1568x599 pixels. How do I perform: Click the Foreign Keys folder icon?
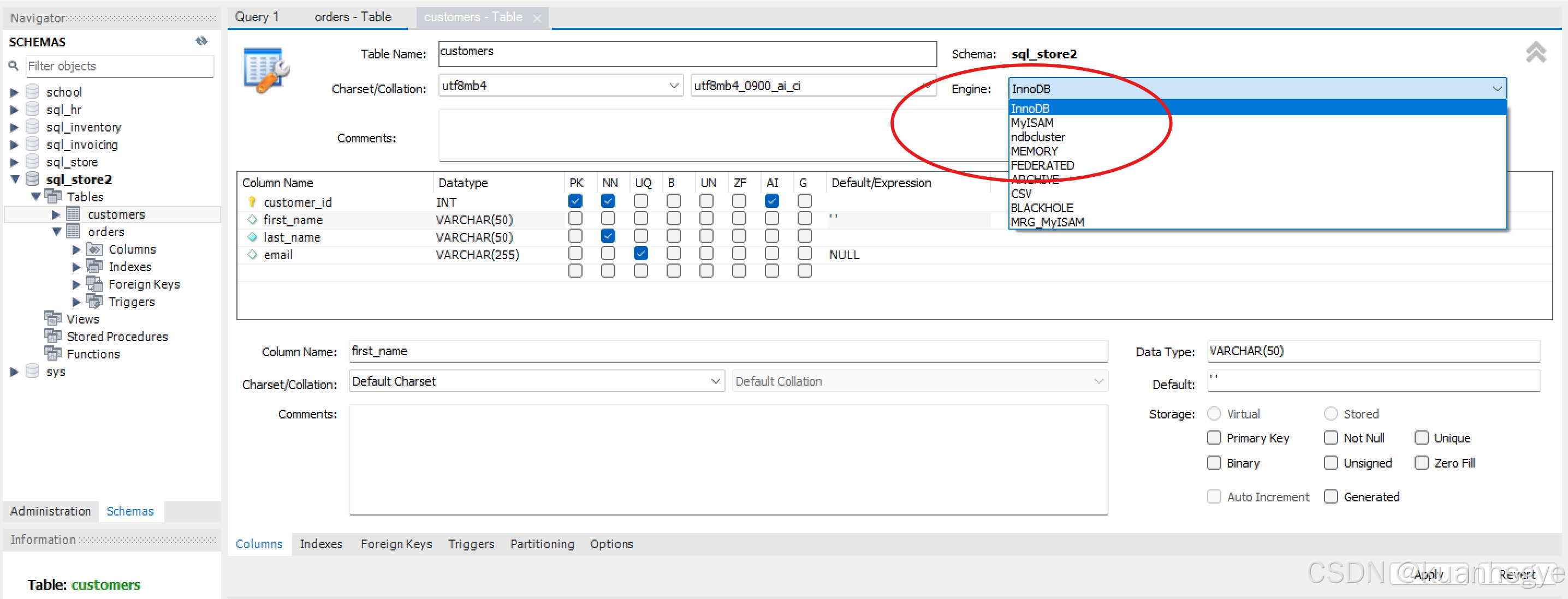click(x=94, y=284)
